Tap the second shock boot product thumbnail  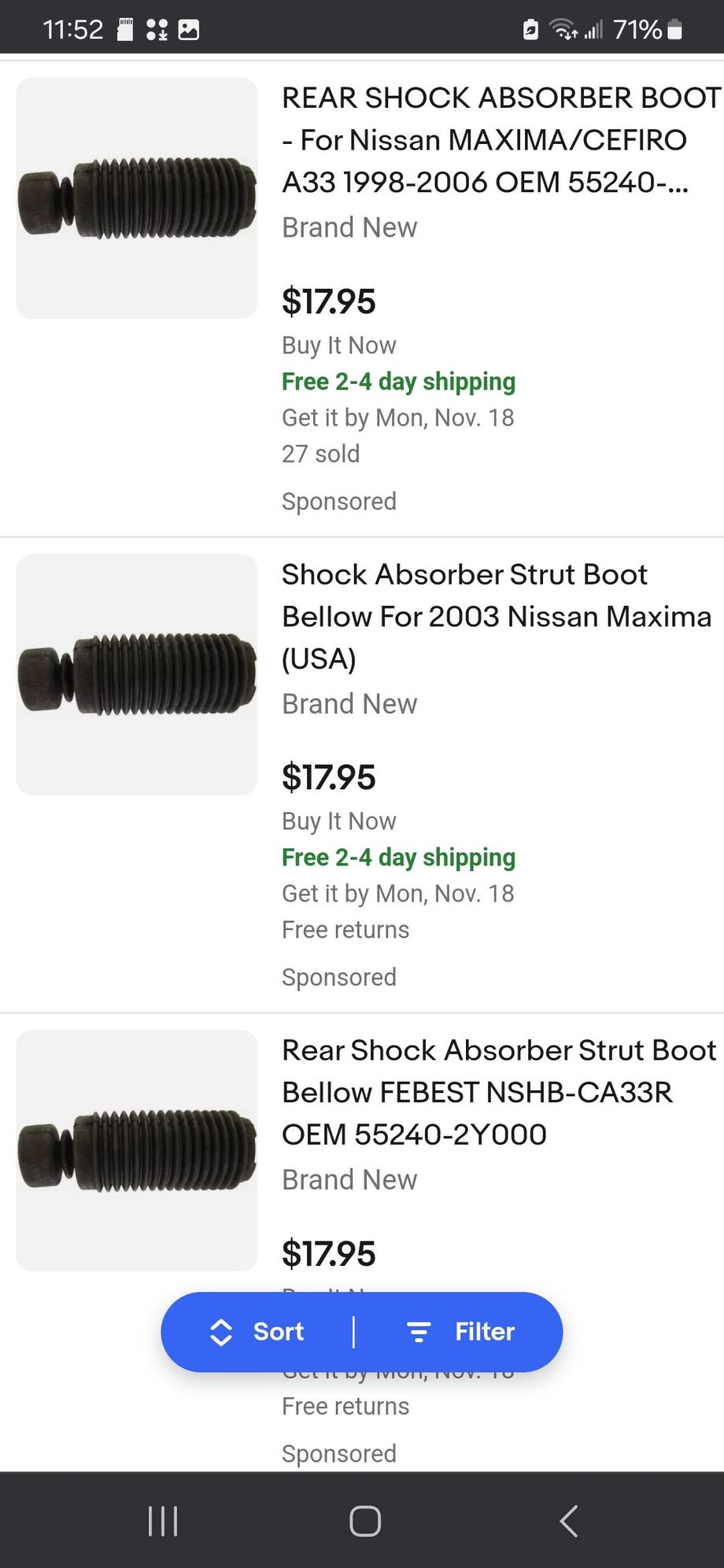pos(137,674)
